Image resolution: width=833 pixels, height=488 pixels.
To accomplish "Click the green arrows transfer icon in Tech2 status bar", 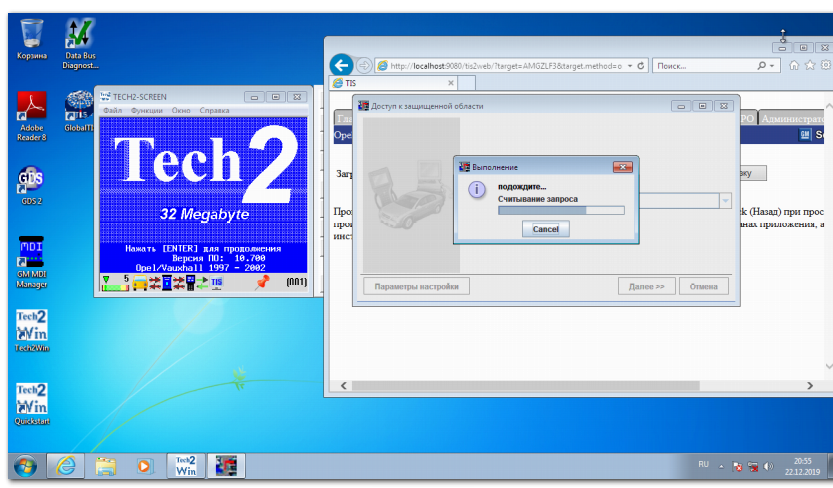I will point(202,282).
